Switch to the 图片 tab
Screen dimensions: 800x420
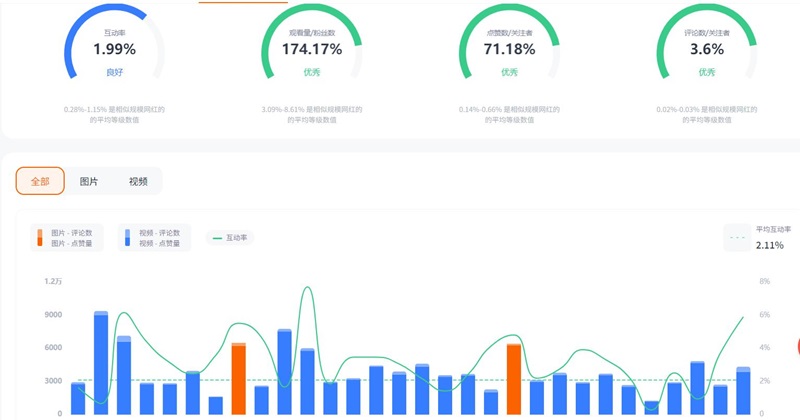click(89, 181)
